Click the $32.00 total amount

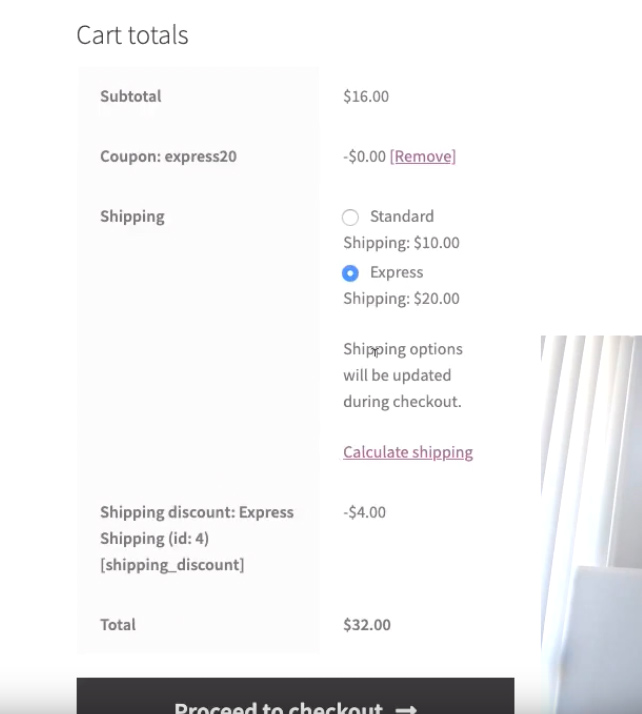(x=367, y=624)
